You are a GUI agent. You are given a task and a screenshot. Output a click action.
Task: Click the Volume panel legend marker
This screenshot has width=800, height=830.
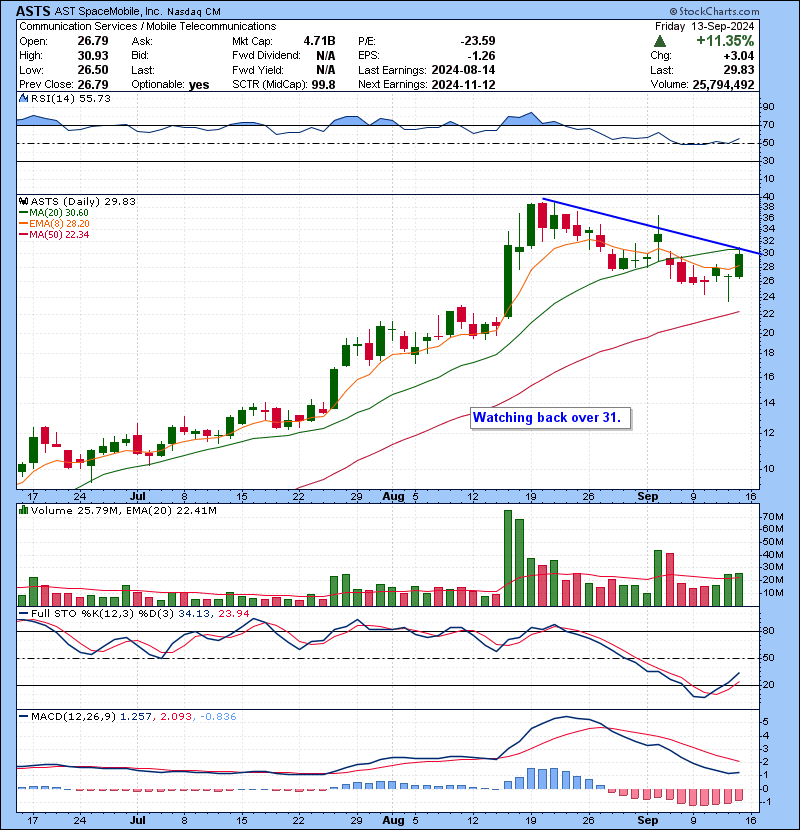tap(22, 511)
